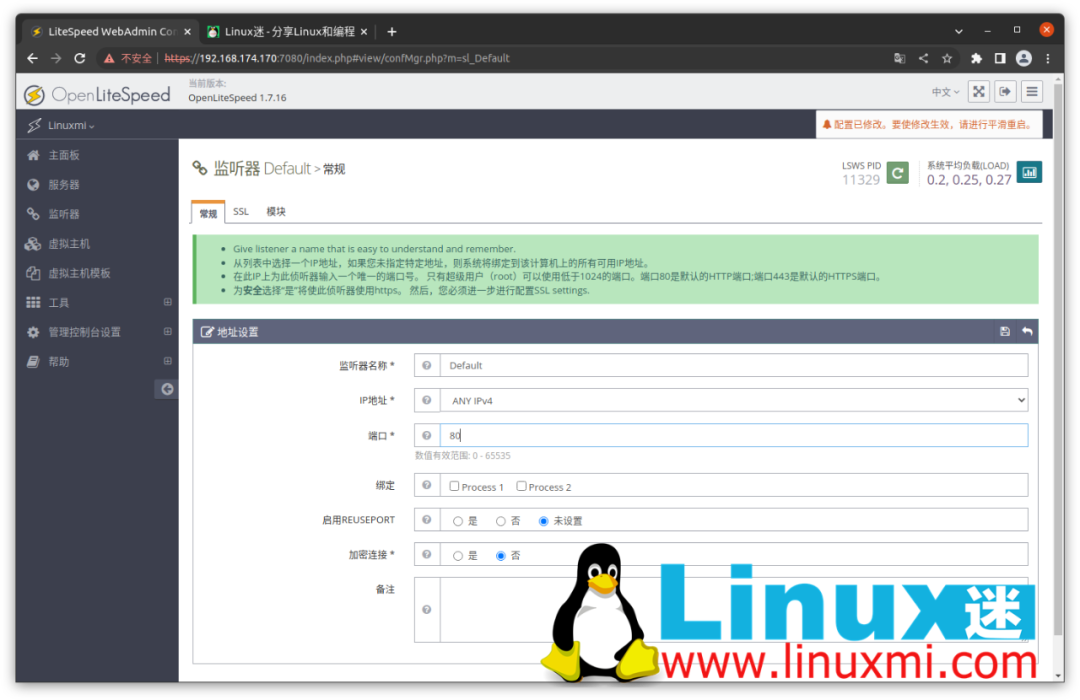Click the not-secure warning icon

click(x=109, y=59)
